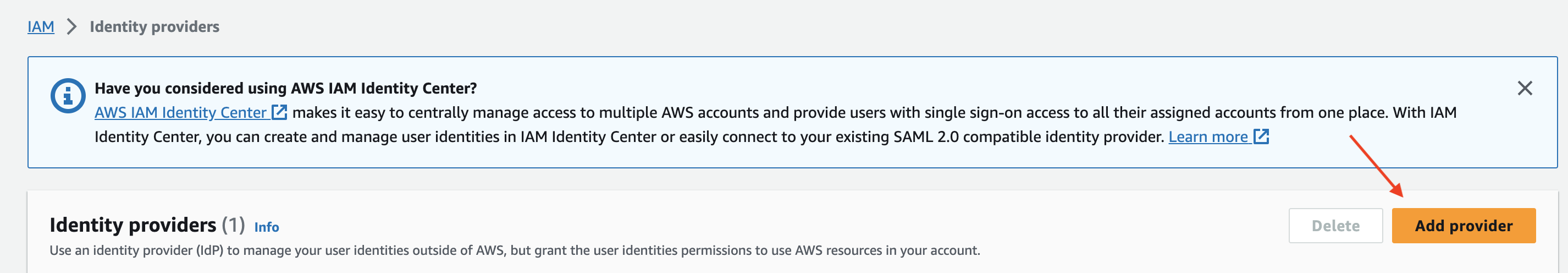Open the Info link beside Identity providers
Screen dimensions: 1568x273
coord(267,227)
